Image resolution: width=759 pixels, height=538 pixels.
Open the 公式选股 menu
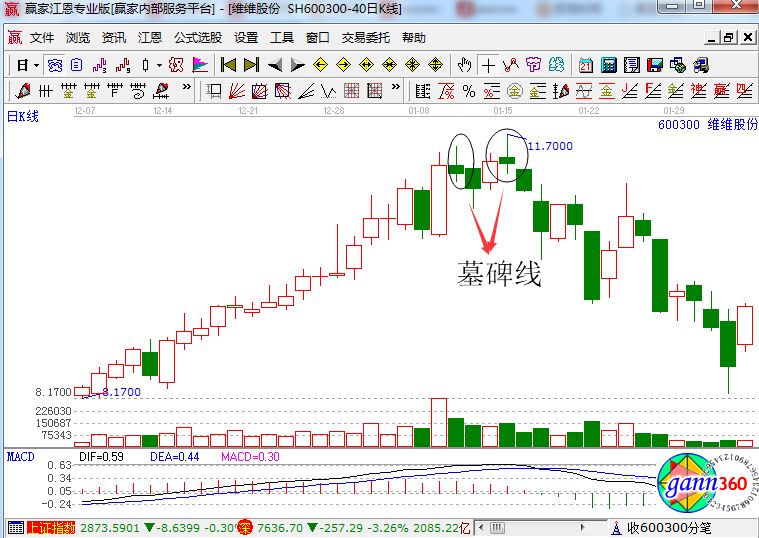pos(198,38)
